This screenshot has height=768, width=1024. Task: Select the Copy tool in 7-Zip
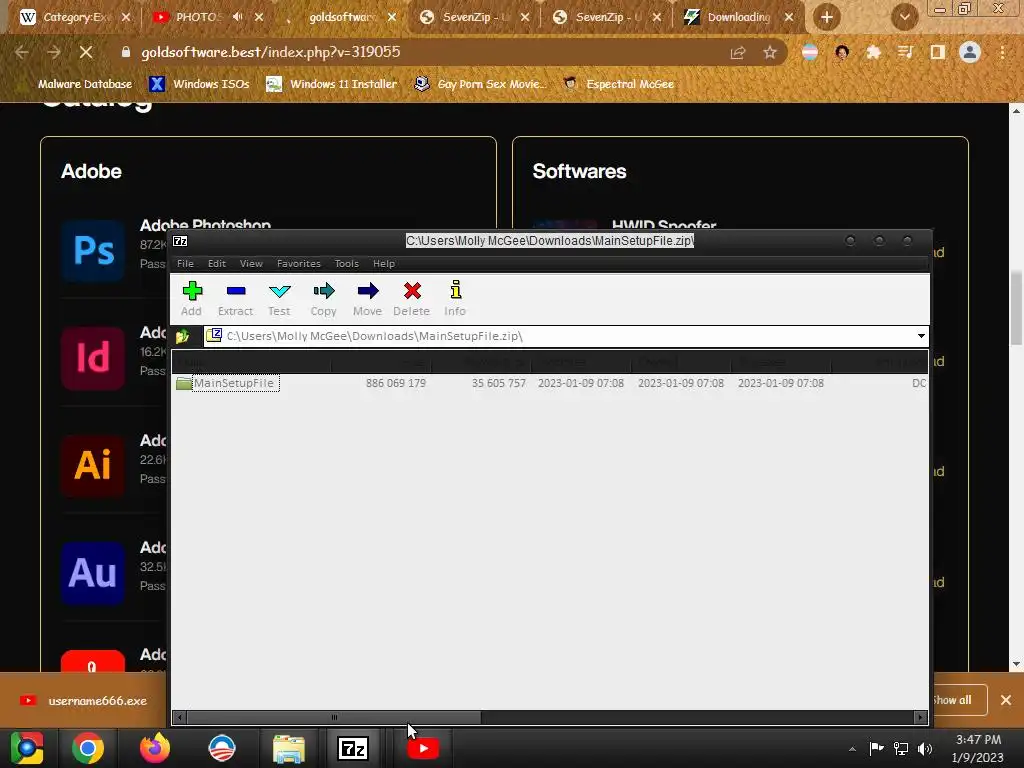pyautogui.click(x=323, y=298)
